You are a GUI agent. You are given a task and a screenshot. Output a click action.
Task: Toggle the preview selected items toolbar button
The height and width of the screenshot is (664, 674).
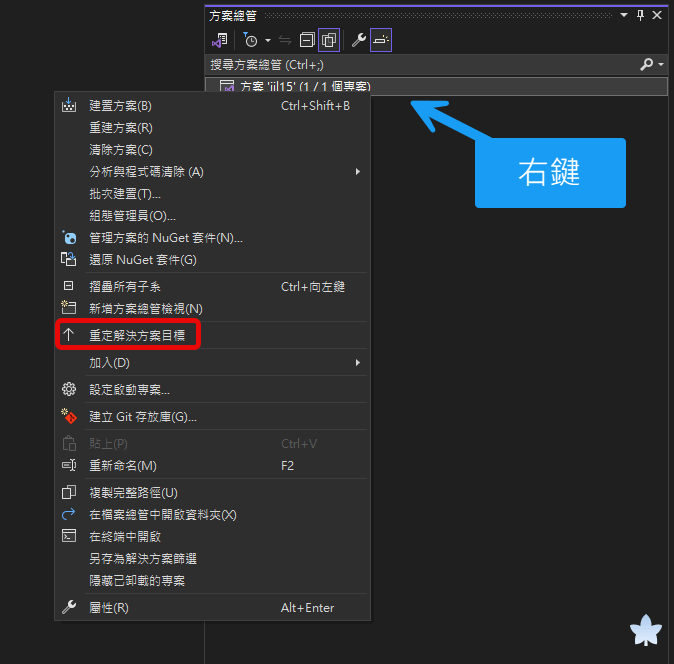click(x=381, y=40)
